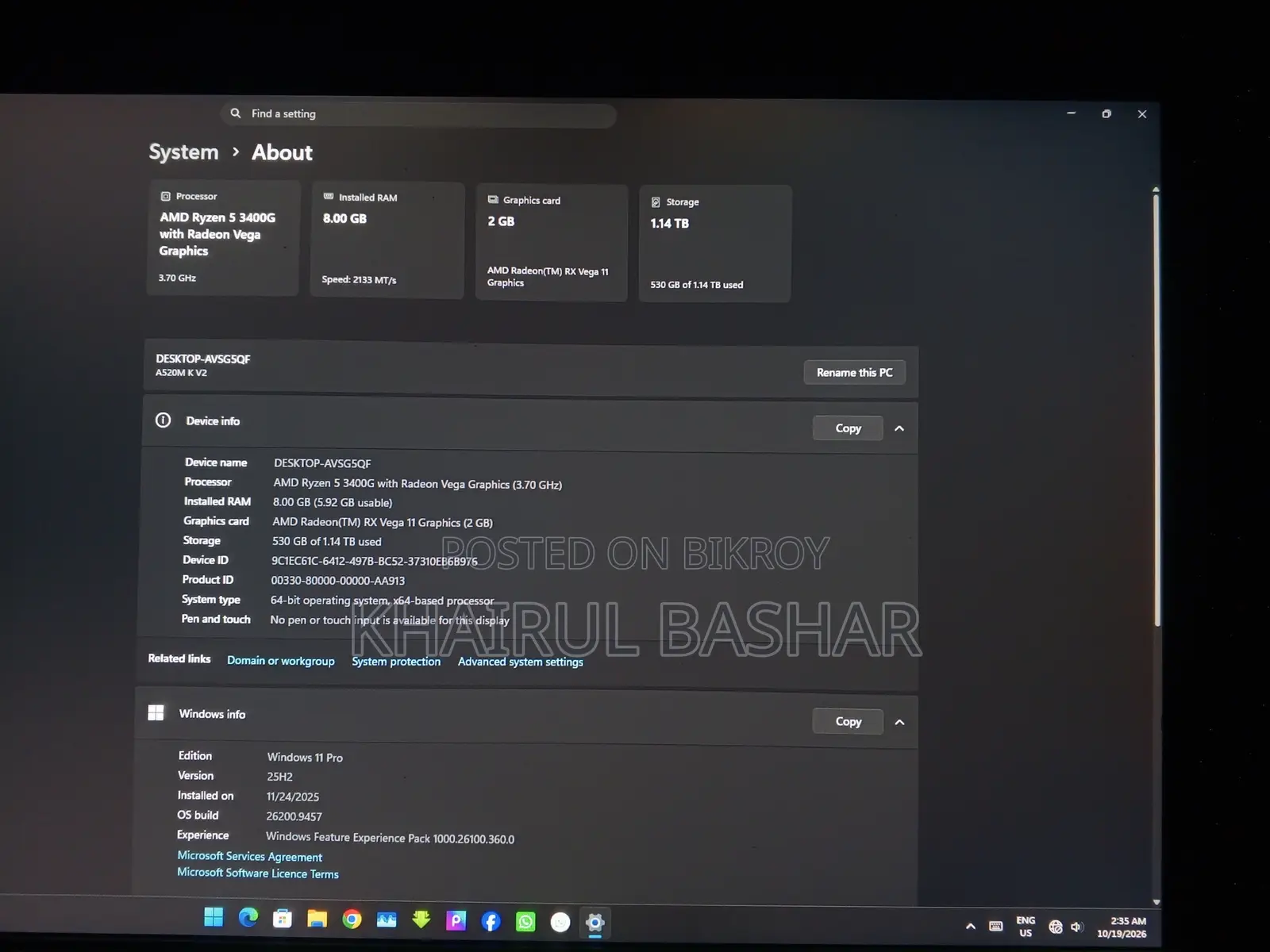The height and width of the screenshot is (952, 1270).
Task: Open the clock and date flyout
Action: pyautogui.click(x=1122, y=927)
